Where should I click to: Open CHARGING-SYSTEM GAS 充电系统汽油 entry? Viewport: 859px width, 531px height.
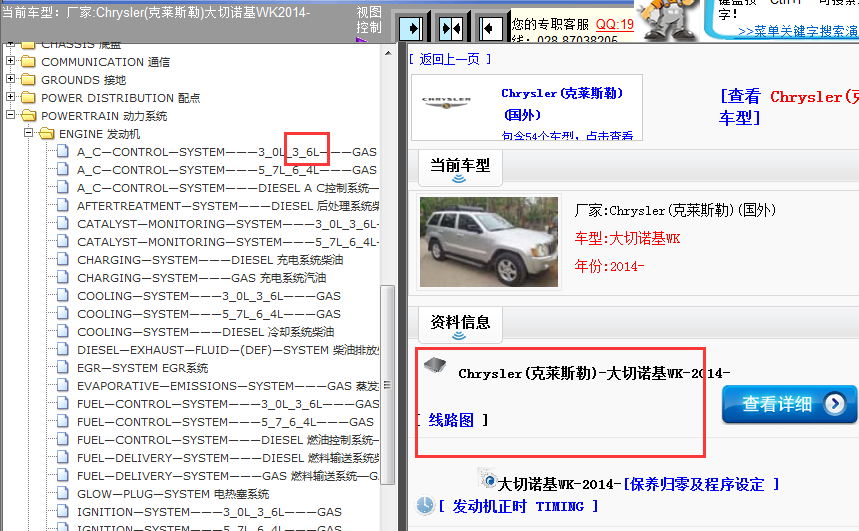click(202, 278)
